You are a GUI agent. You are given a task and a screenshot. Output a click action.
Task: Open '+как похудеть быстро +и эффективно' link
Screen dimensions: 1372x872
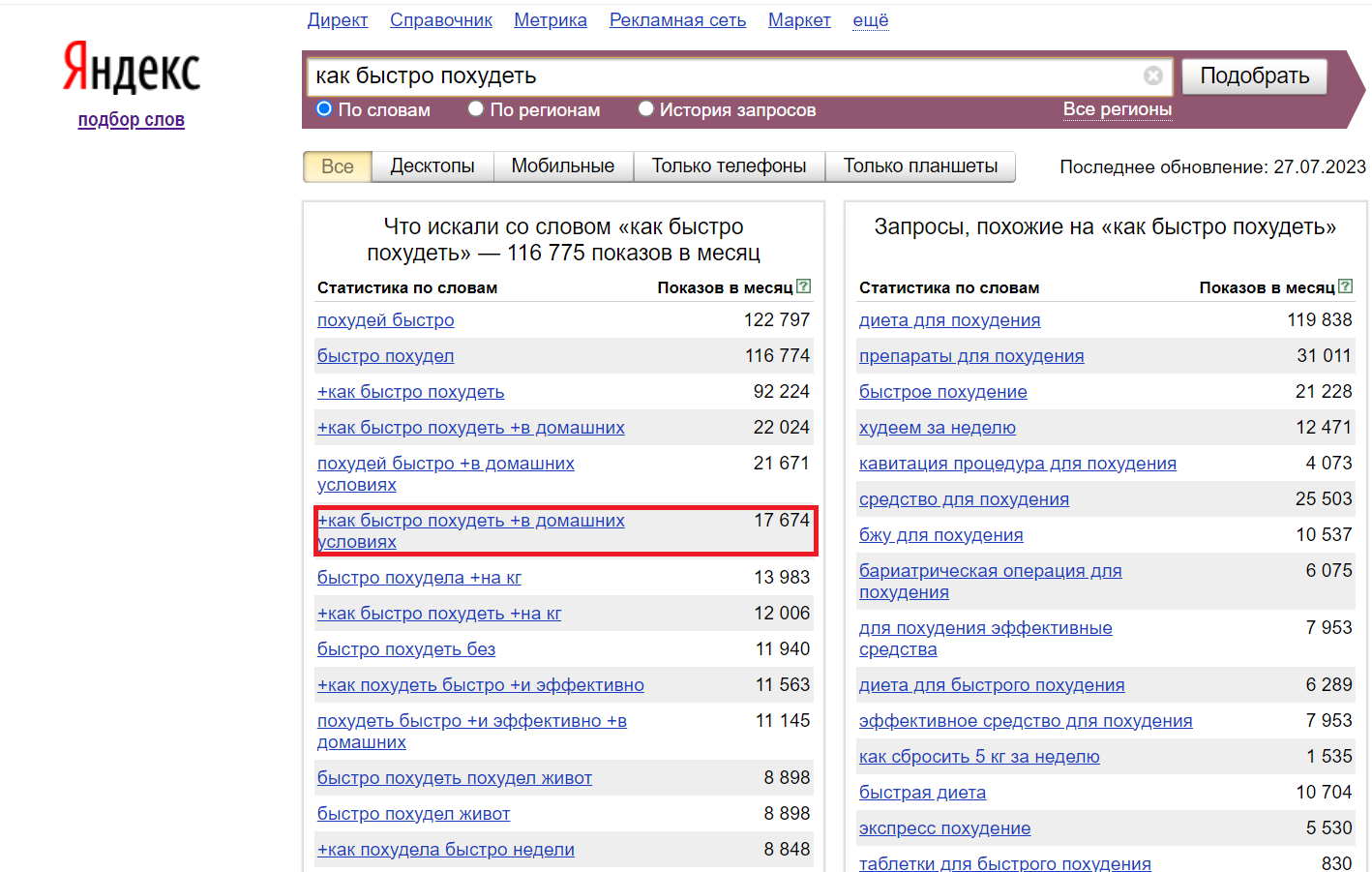click(481, 685)
